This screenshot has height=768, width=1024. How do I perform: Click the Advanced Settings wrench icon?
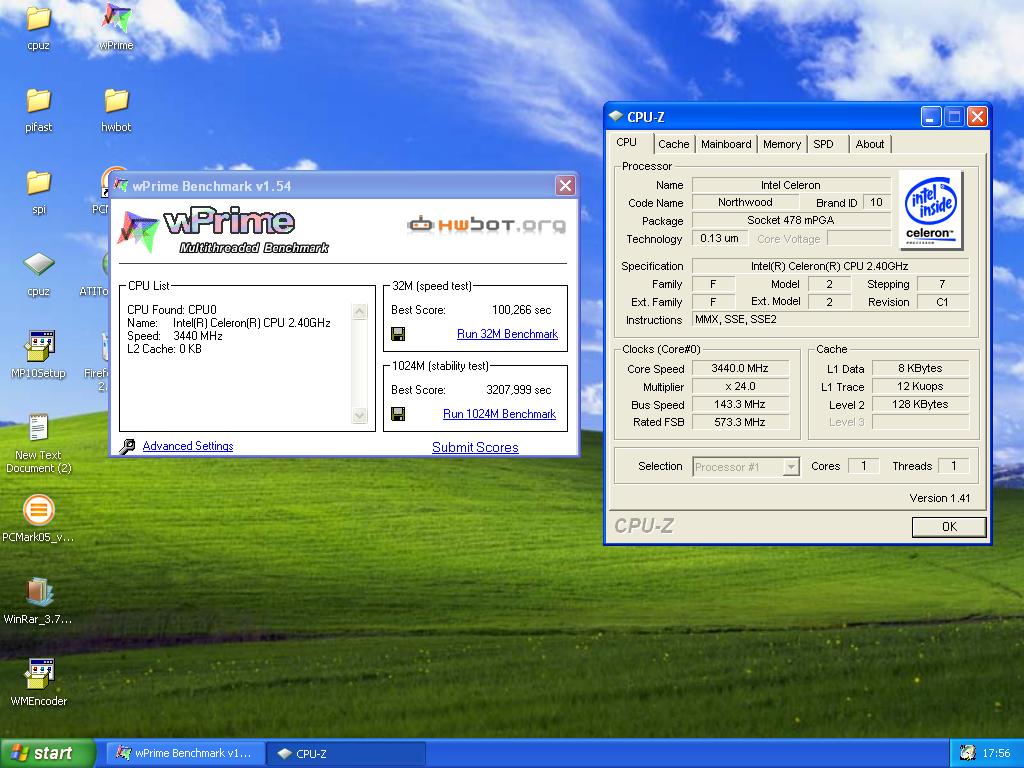click(127, 446)
